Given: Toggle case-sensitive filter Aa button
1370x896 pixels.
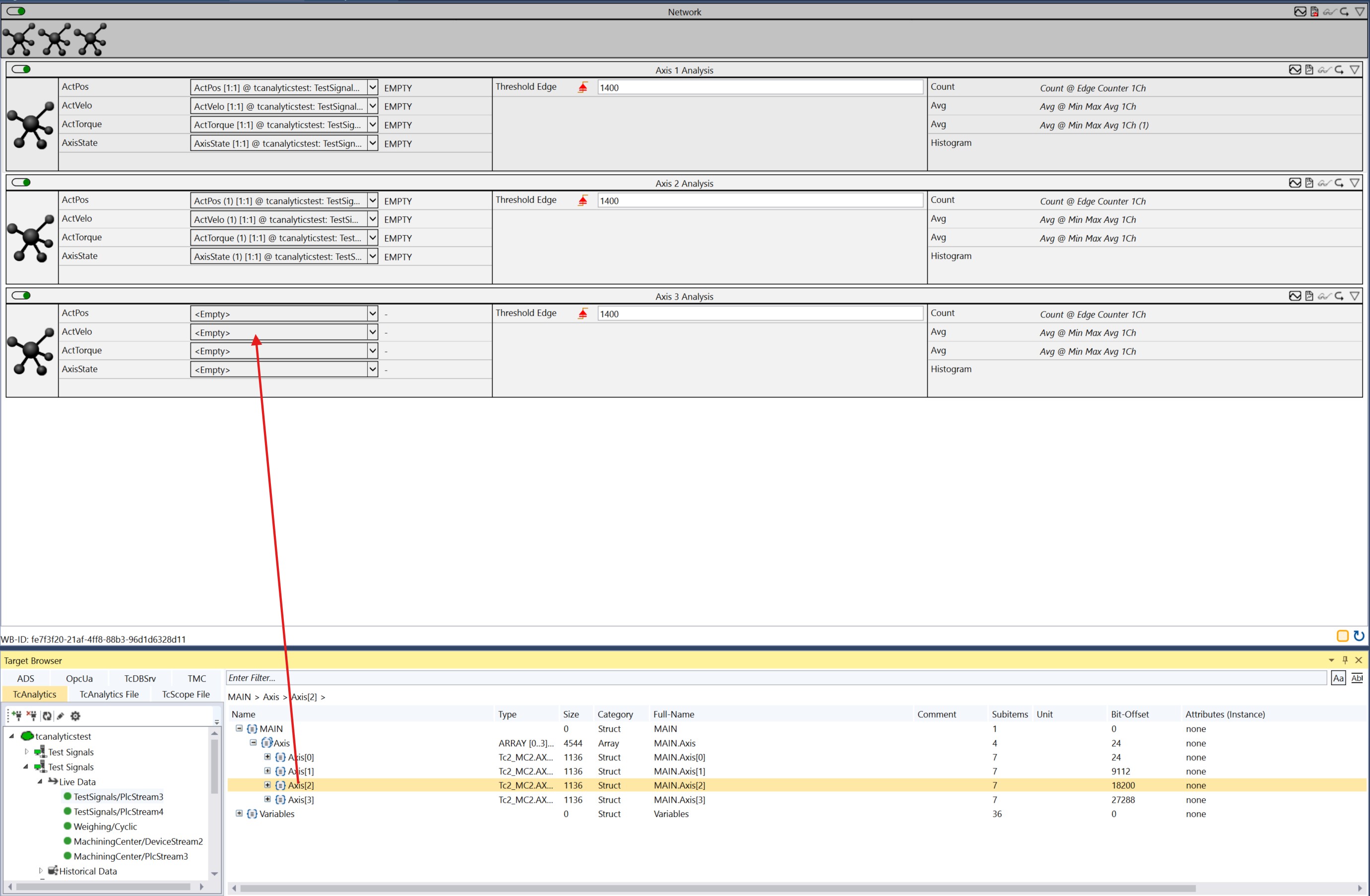Looking at the screenshot, I should (1338, 678).
